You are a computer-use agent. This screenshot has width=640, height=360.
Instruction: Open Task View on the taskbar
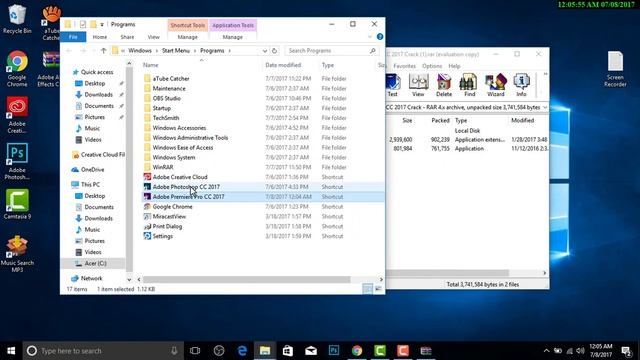coord(195,351)
